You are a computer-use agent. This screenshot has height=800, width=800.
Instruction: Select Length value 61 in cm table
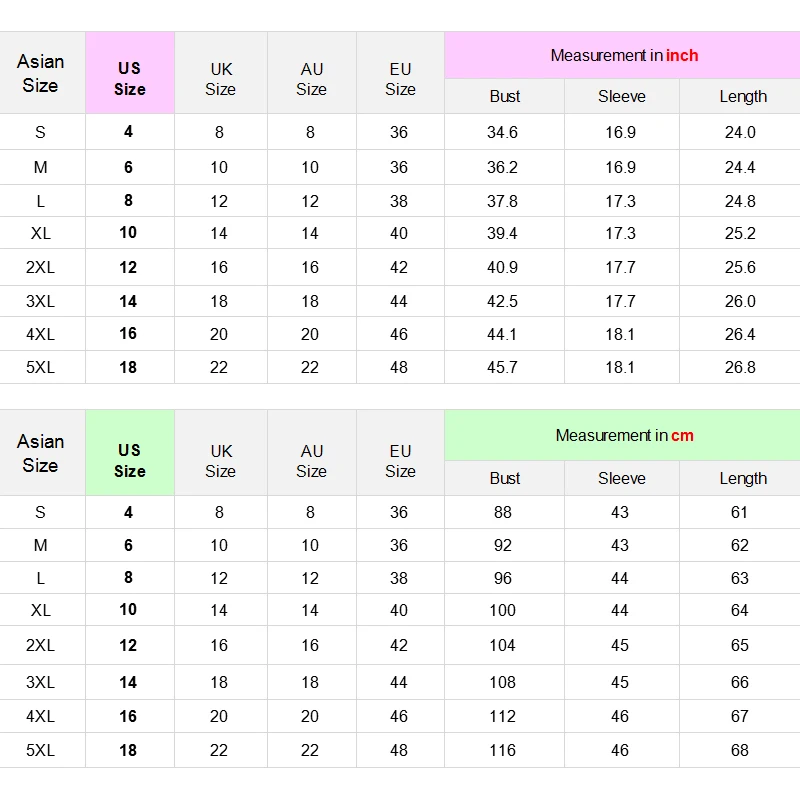coord(739,512)
